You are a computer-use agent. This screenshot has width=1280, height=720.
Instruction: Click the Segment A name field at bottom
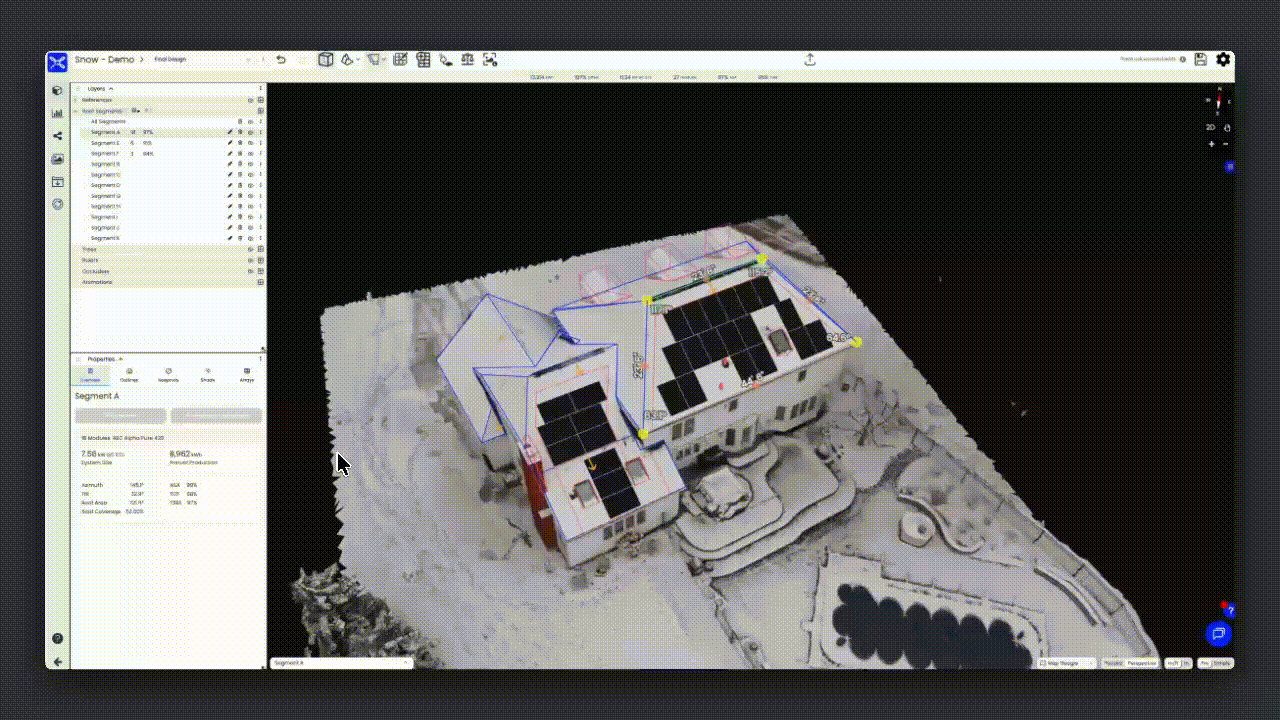coord(340,663)
